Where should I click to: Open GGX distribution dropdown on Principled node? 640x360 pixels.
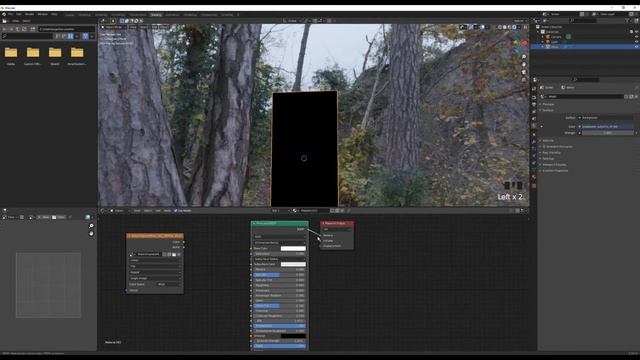(x=280, y=236)
